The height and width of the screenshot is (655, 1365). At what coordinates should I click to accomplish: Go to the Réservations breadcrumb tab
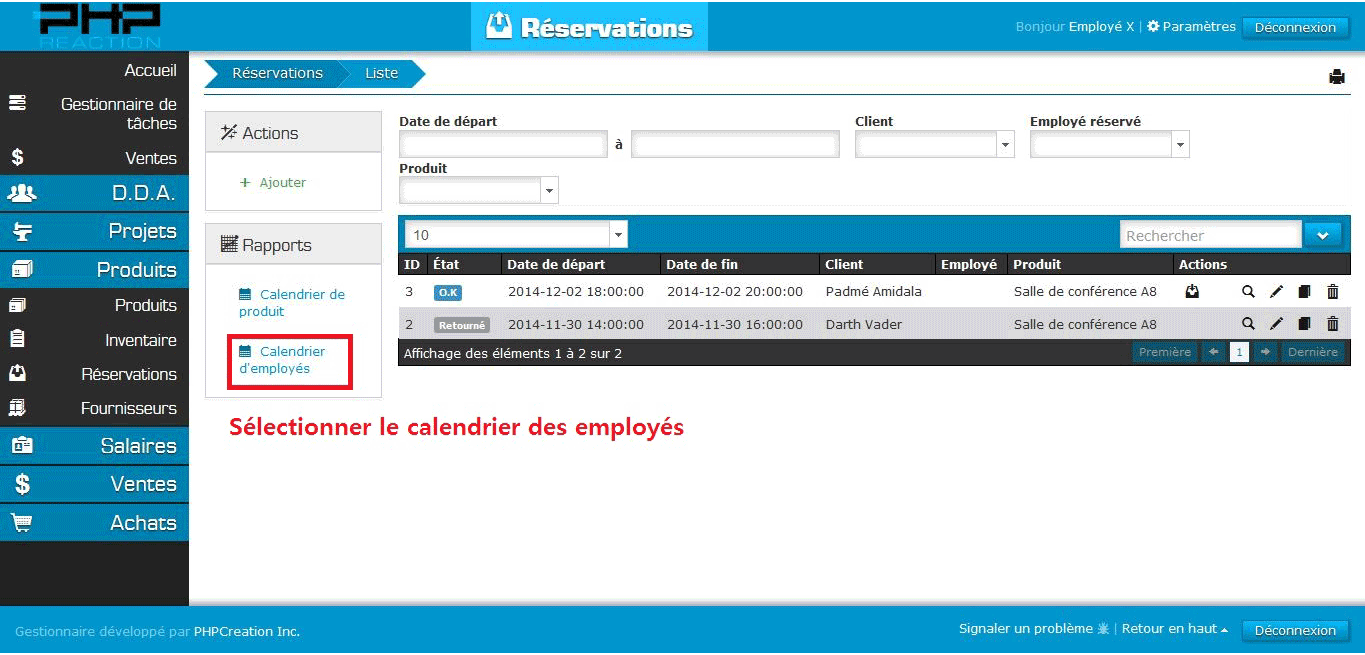tap(277, 73)
